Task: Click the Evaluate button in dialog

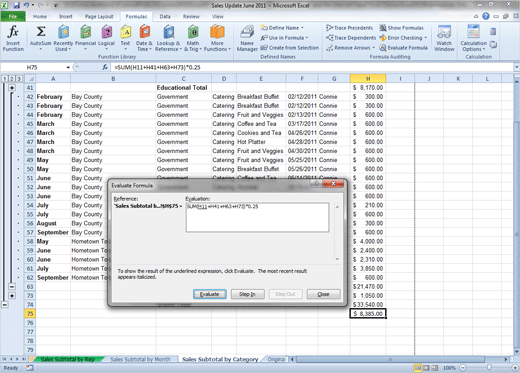Action: click(x=210, y=294)
